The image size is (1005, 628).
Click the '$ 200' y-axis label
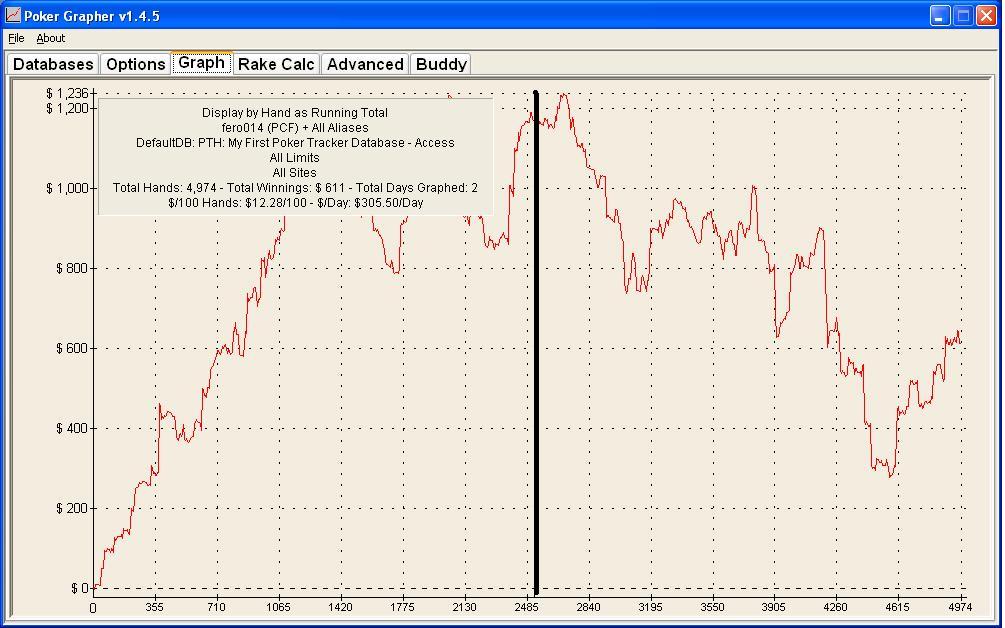tap(72, 508)
